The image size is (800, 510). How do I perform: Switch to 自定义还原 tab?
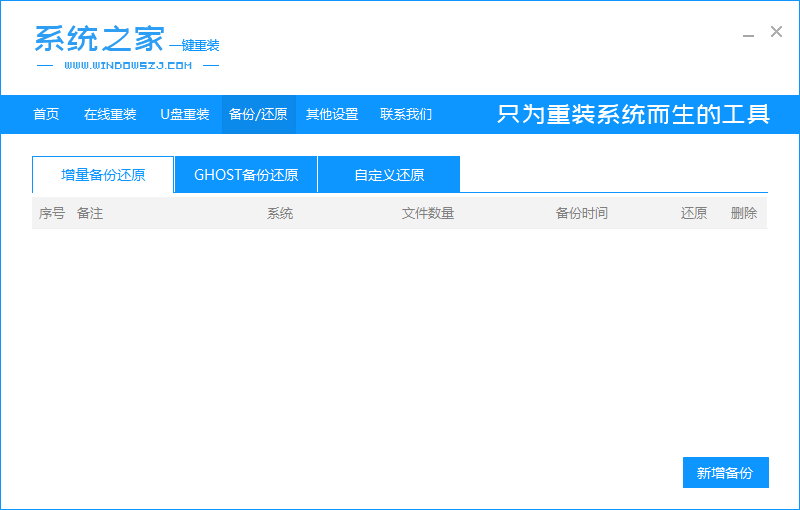(389, 175)
